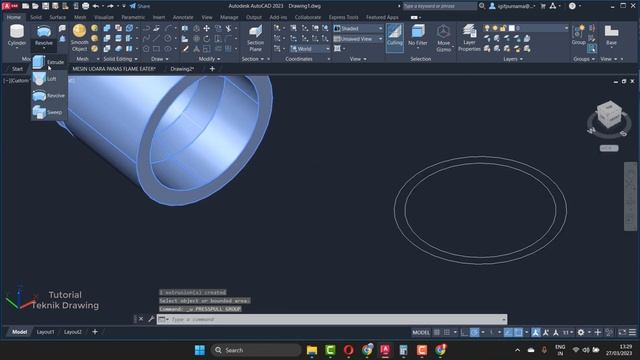Viewport: 640px width, 360px height.
Task: Open status bar customization hamburger menu
Action: coord(632,332)
